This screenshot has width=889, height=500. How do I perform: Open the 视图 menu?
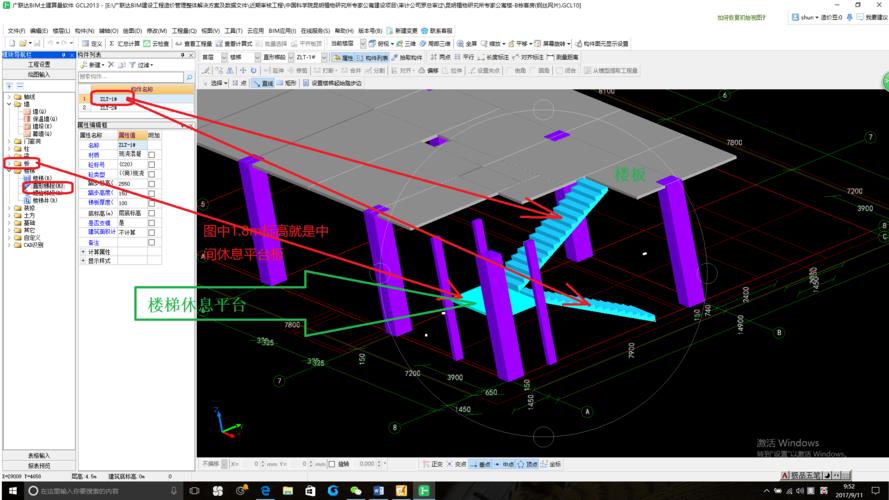[208, 31]
